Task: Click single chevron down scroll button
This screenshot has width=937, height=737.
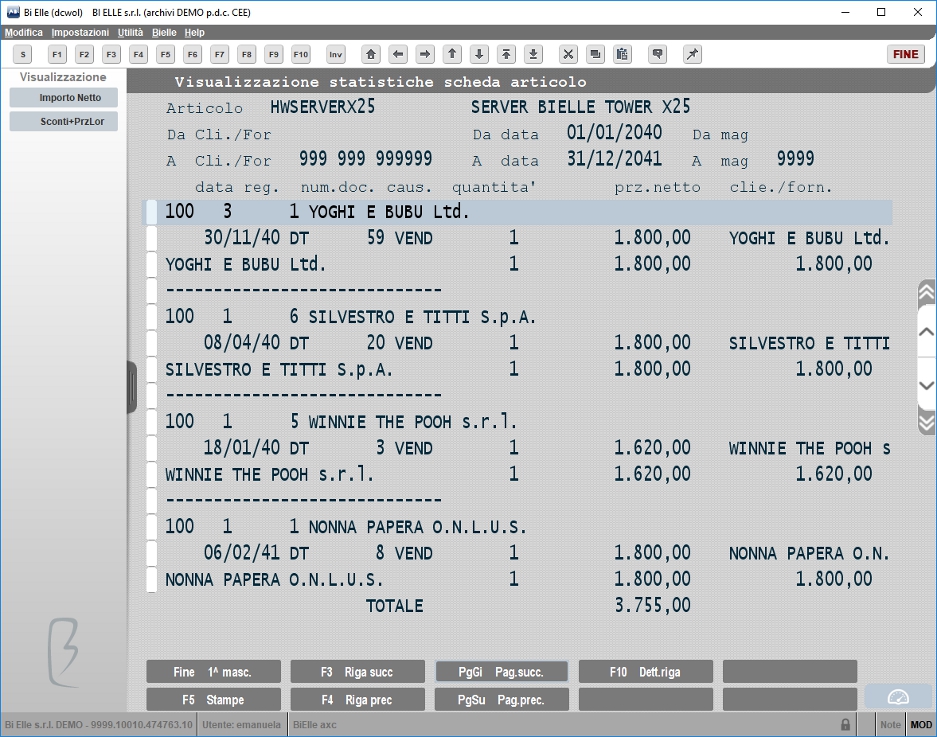Action: (x=926, y=385)
